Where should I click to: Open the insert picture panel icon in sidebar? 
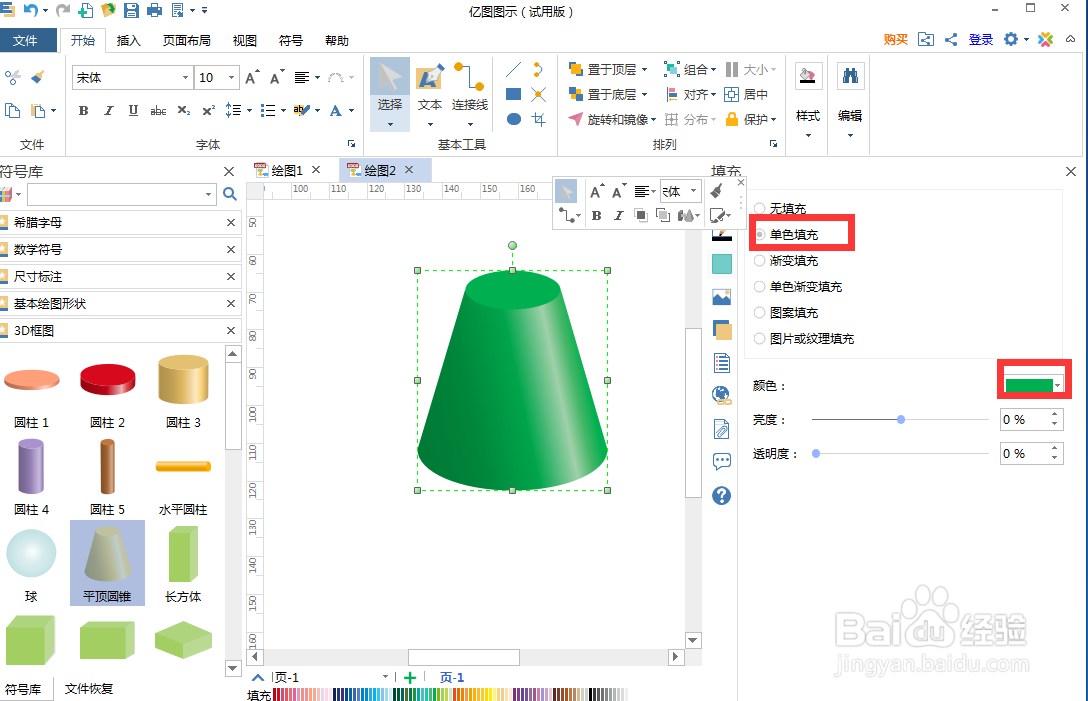[722, 297]
